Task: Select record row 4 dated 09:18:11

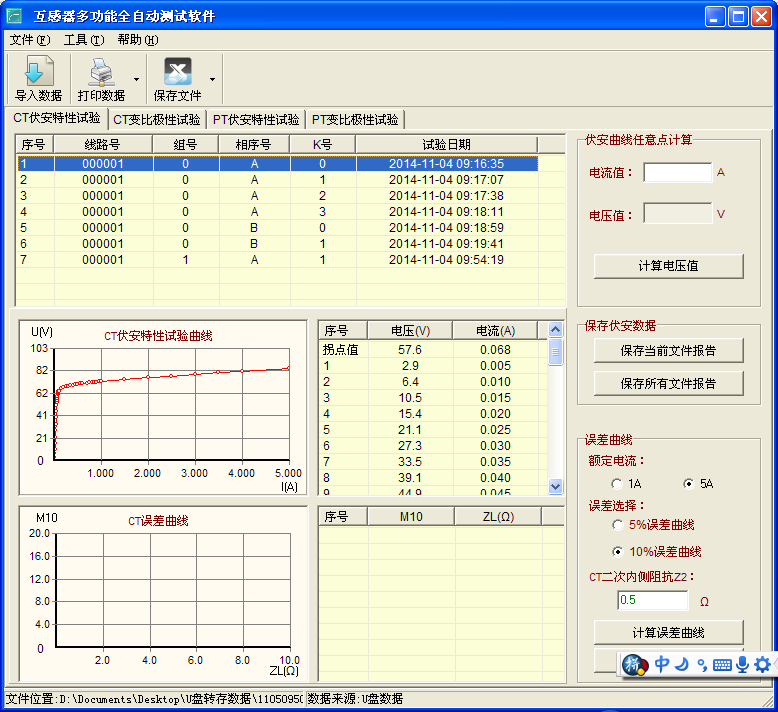Action: tap(278, 212)
